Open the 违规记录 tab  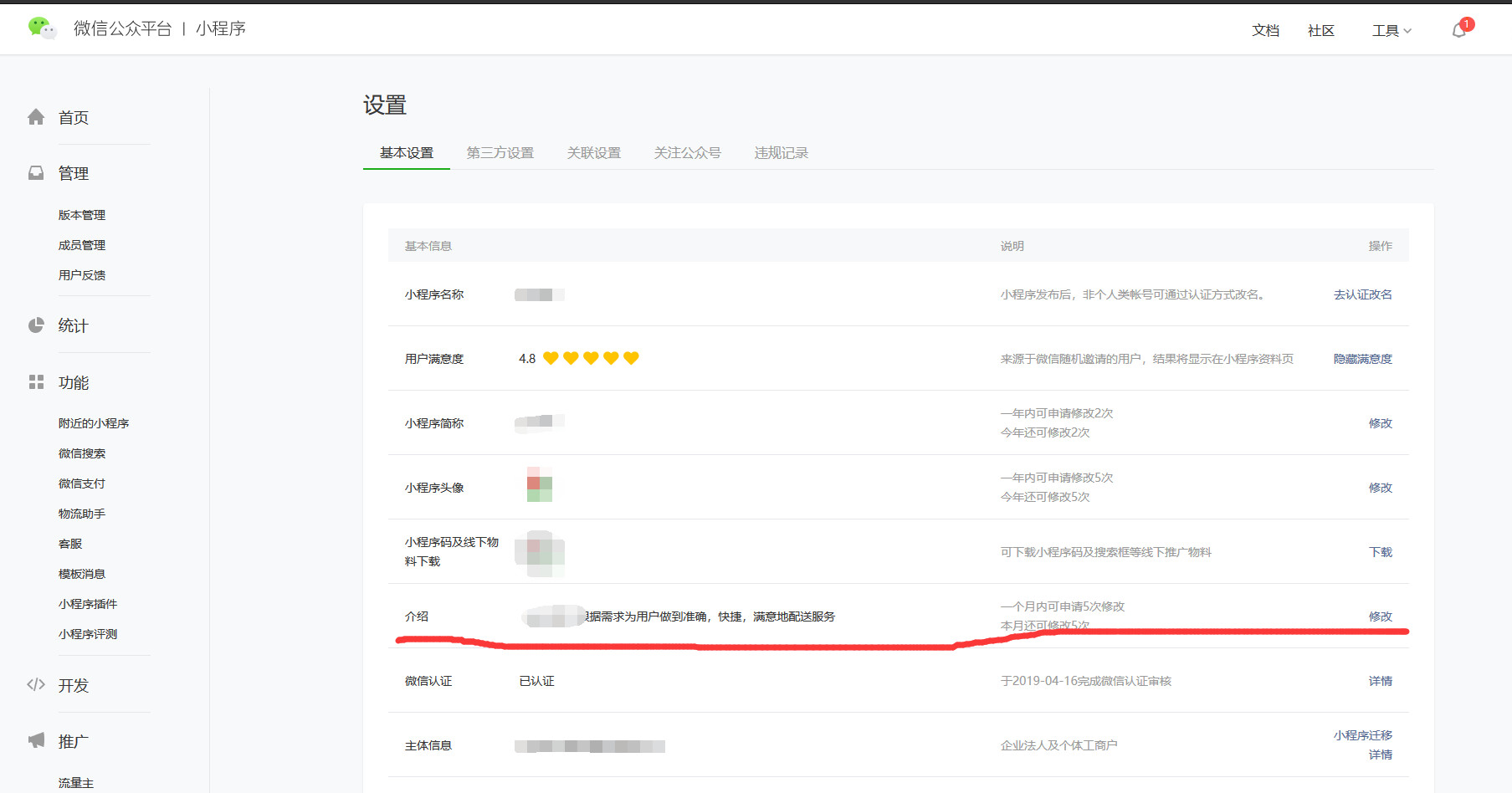tap(781, 153)
